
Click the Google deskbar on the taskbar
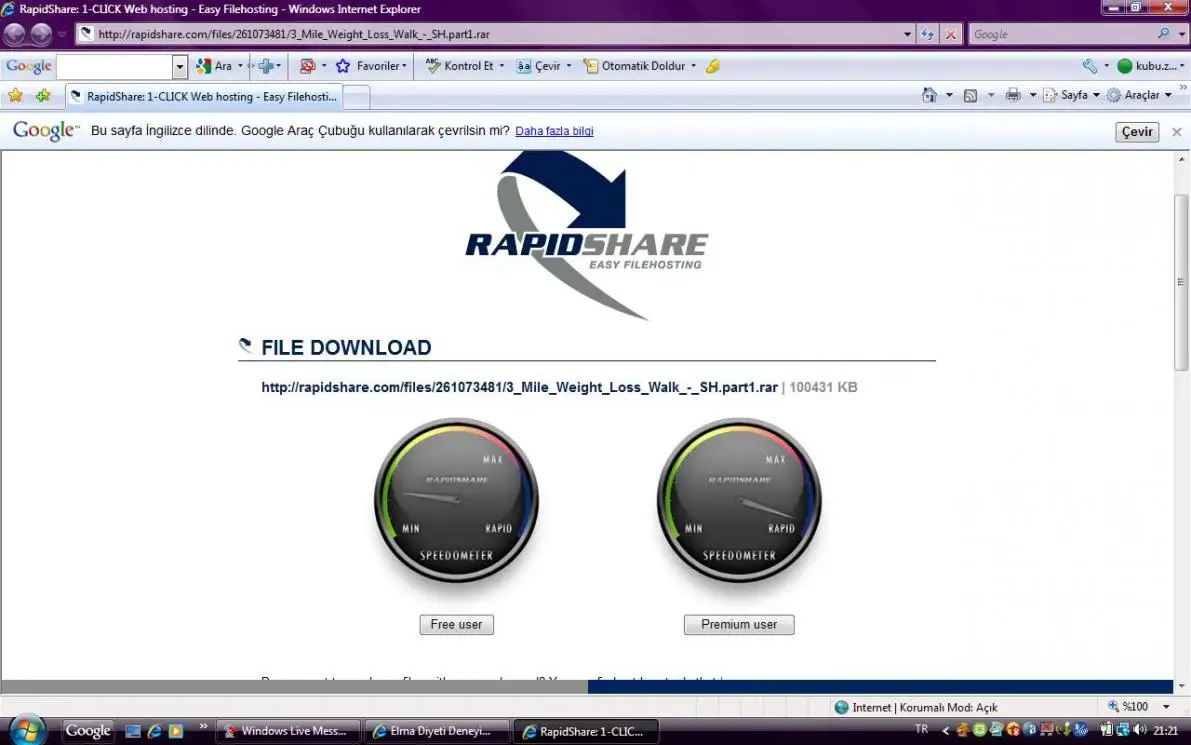87,731
